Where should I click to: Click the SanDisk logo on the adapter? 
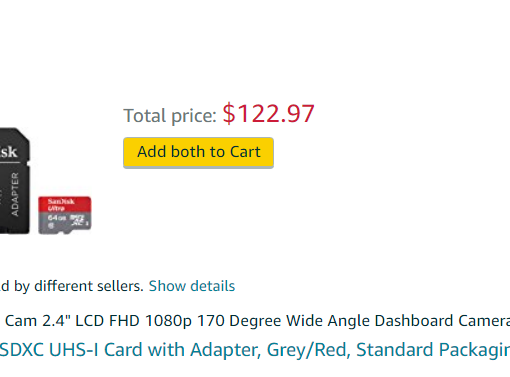[x=9, y=152]
